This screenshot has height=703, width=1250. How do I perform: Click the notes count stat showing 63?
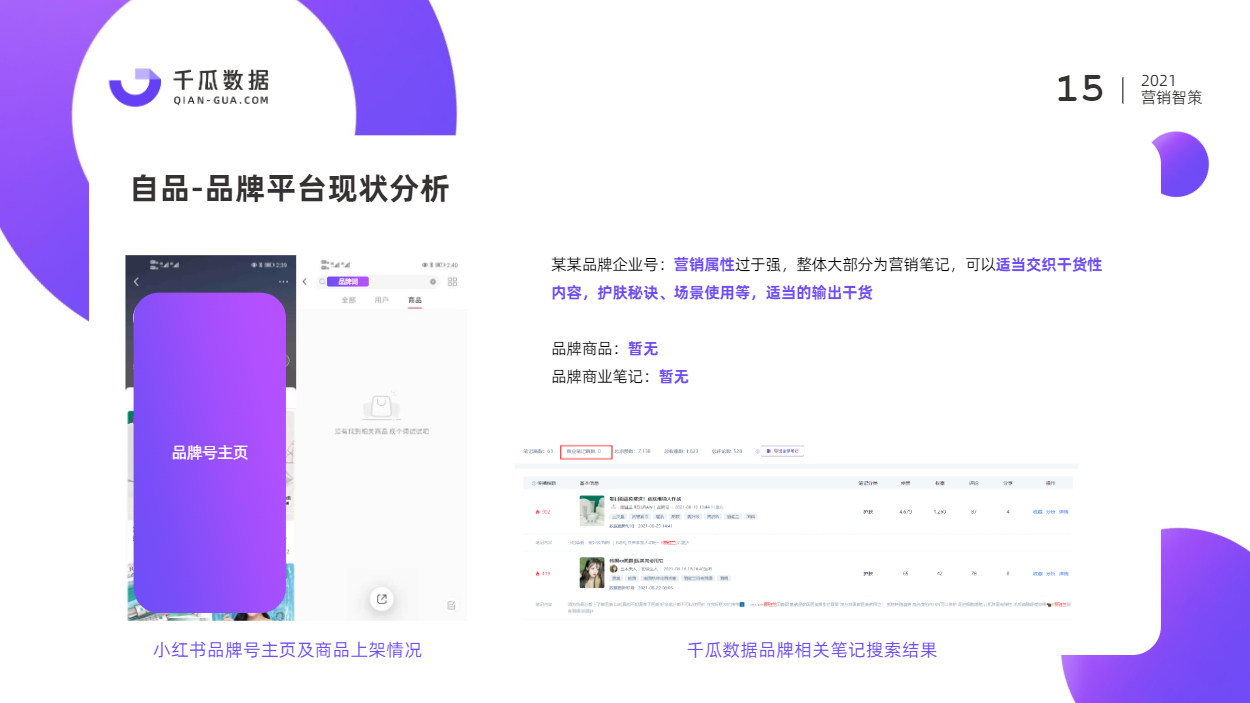coord(539,452)
